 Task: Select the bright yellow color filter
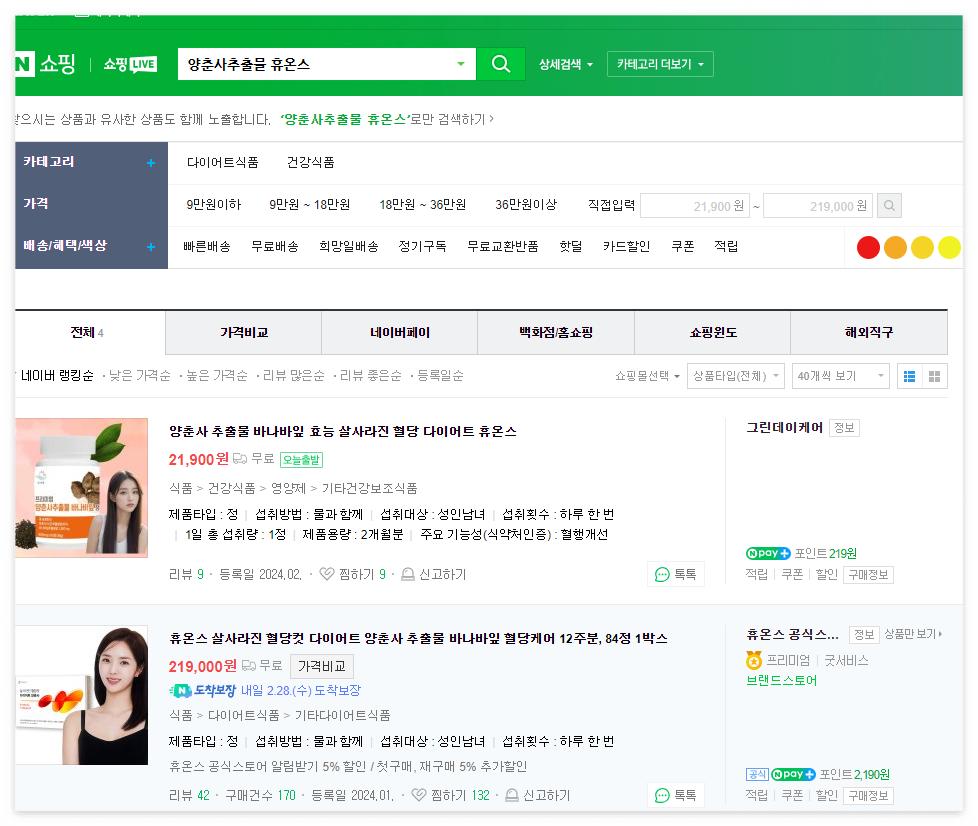(949, 248)
